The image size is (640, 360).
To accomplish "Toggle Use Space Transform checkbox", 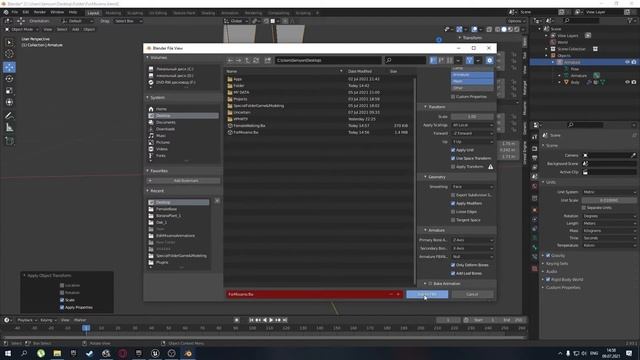I will pos(453,158).
